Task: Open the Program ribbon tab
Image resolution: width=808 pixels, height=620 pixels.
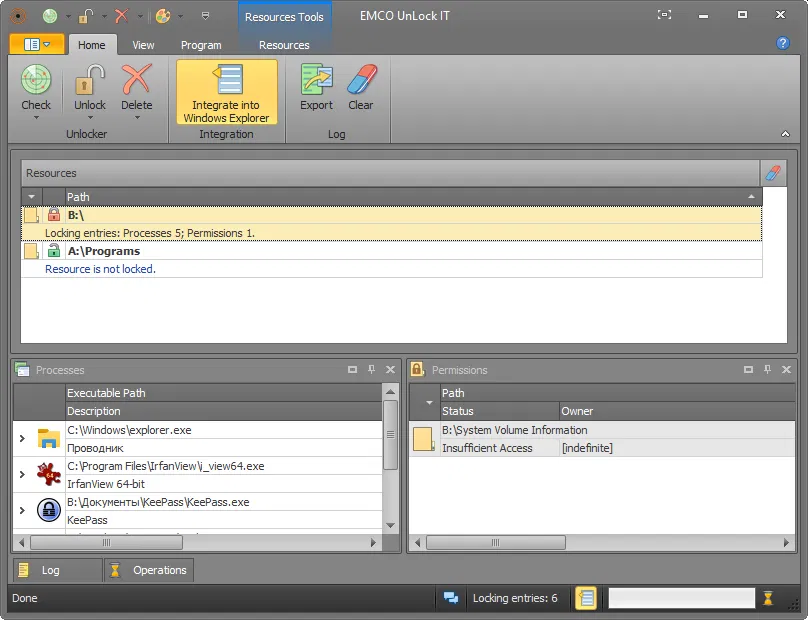Action: [x=201, y=45]
